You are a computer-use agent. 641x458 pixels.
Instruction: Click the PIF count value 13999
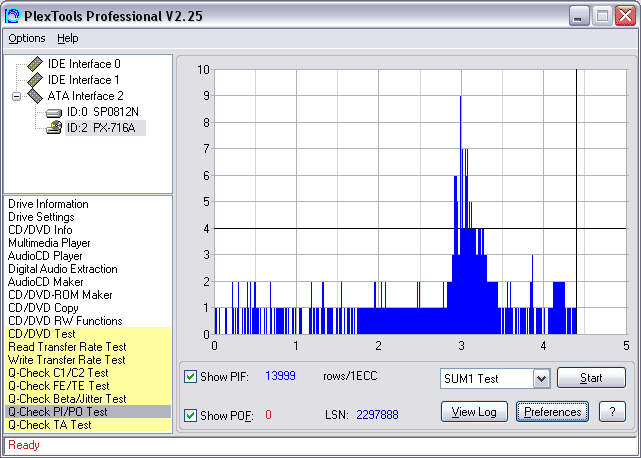tap(280, 376)
